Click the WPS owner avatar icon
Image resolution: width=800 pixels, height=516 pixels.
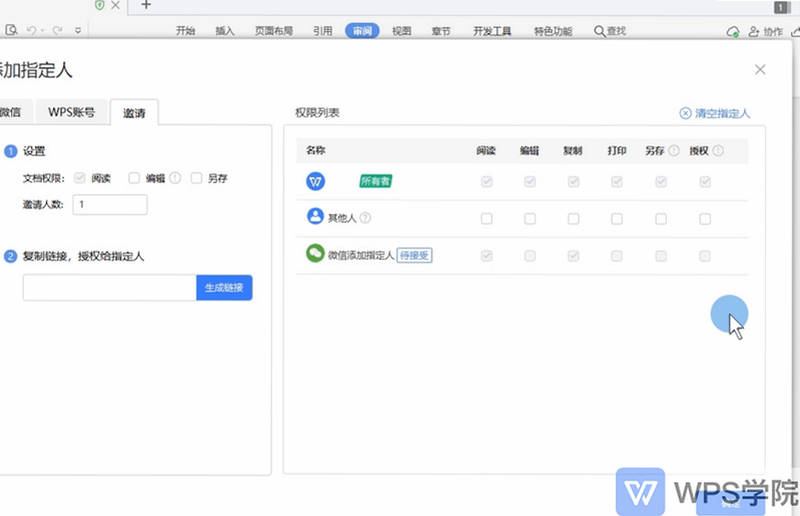point(315,181)
